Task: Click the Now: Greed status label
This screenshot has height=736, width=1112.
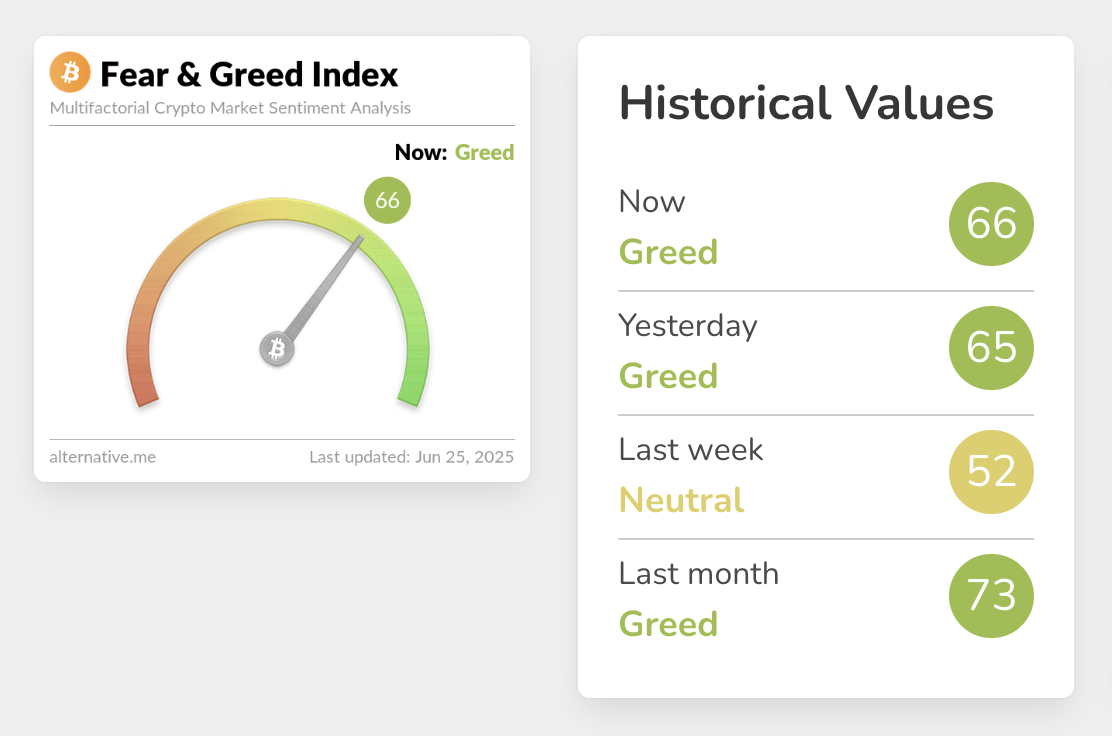Action: click(454, 153)
